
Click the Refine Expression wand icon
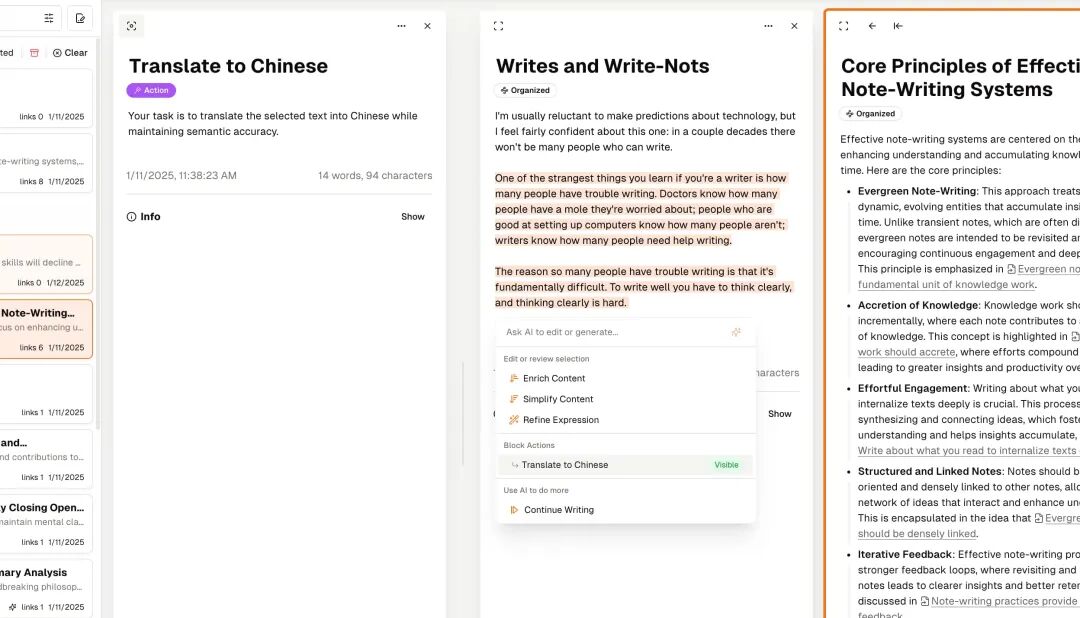click(514, 420)
